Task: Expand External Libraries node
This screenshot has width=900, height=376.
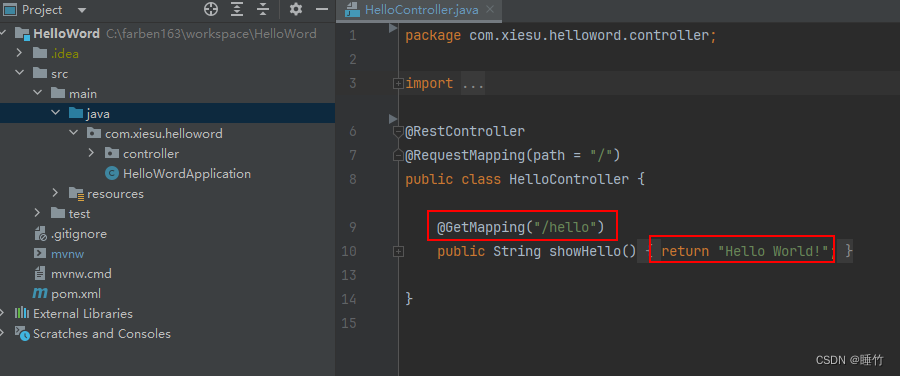Action: tap(3, 313)
